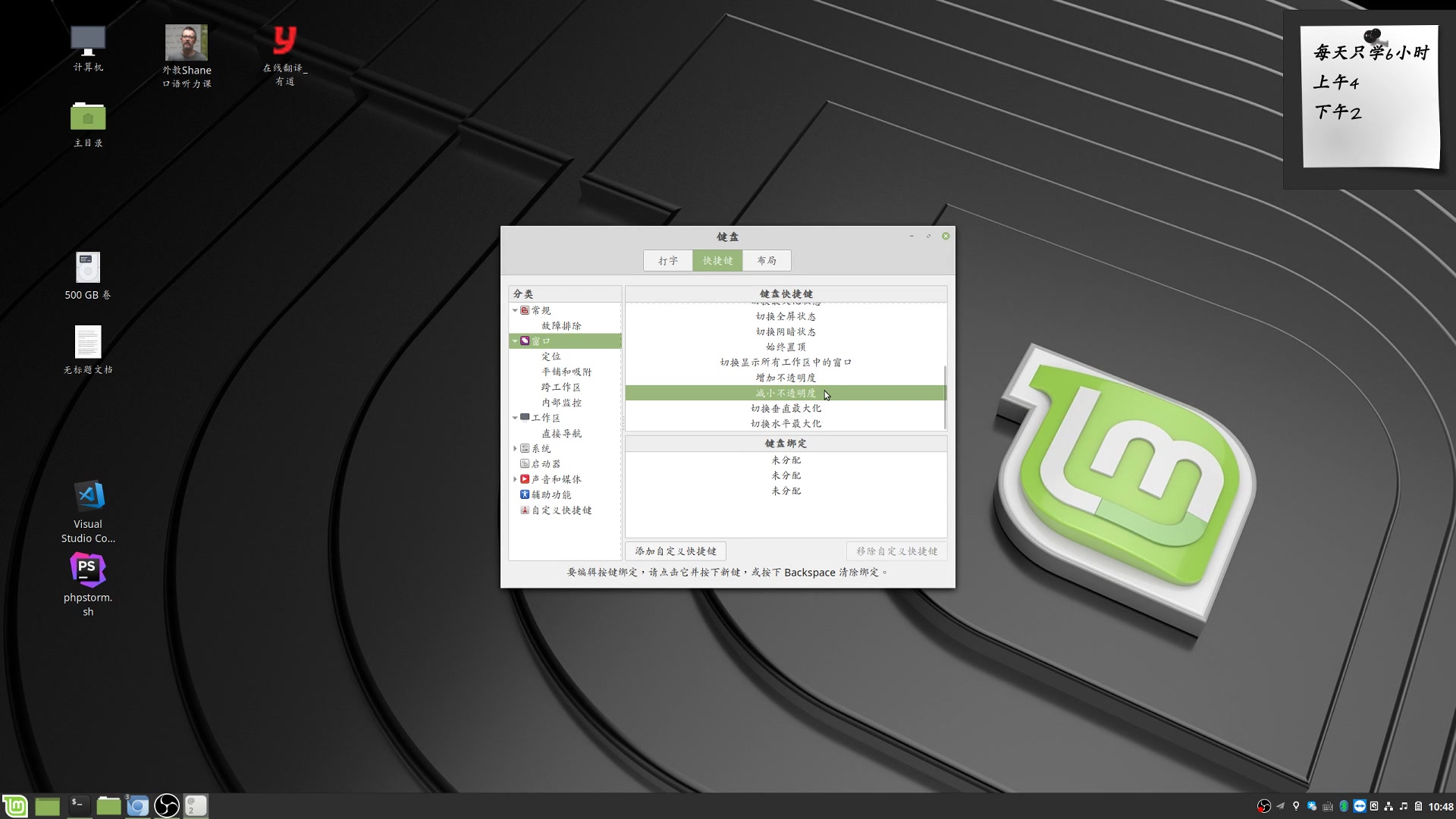Click the OBS Studio icon in the system tray

click(x=1265, y=806)
